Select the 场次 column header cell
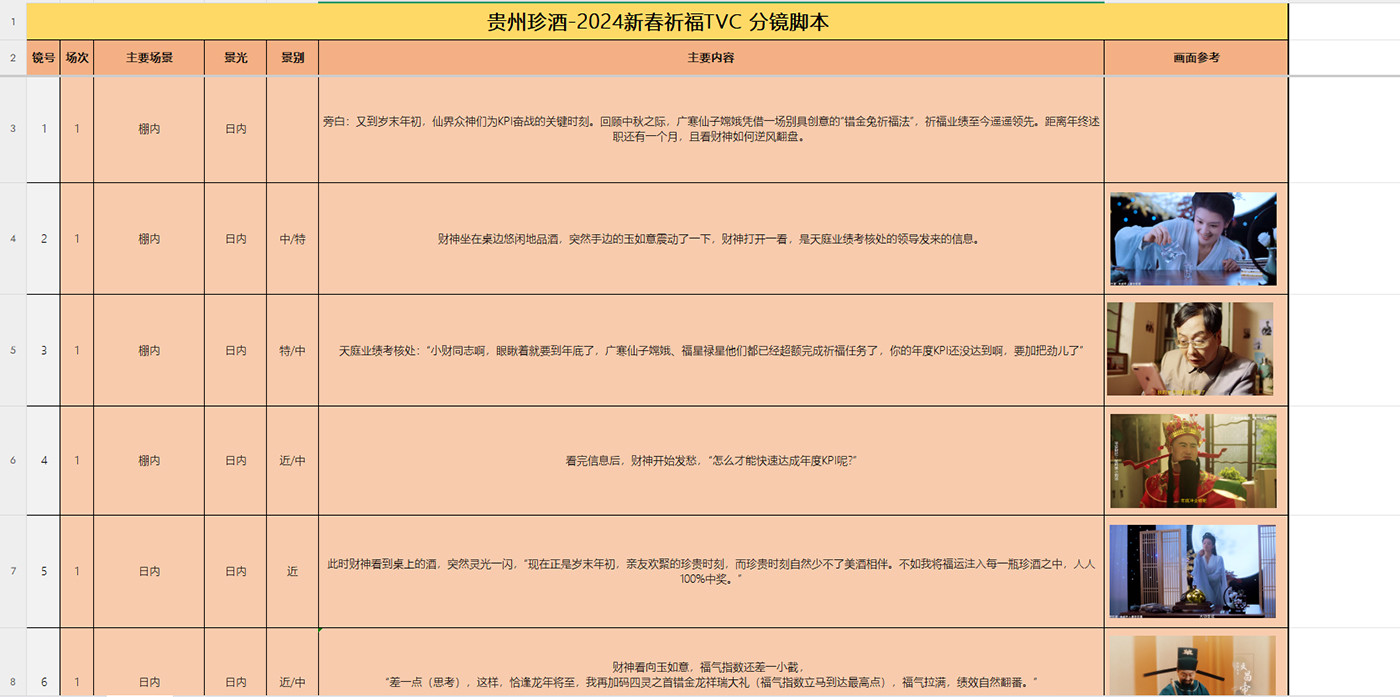Viewport: 1400px width, 697px height. [77, 58]
